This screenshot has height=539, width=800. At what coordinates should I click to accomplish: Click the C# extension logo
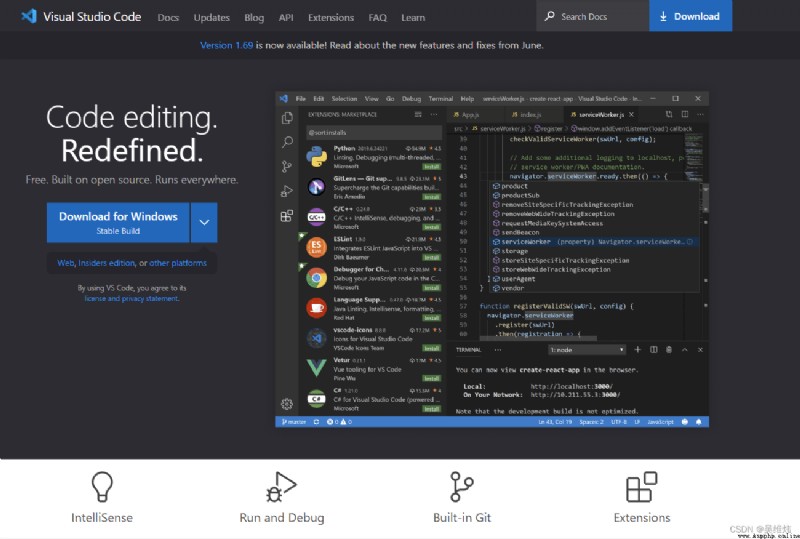pyautogui.click(x=316, y=399)
